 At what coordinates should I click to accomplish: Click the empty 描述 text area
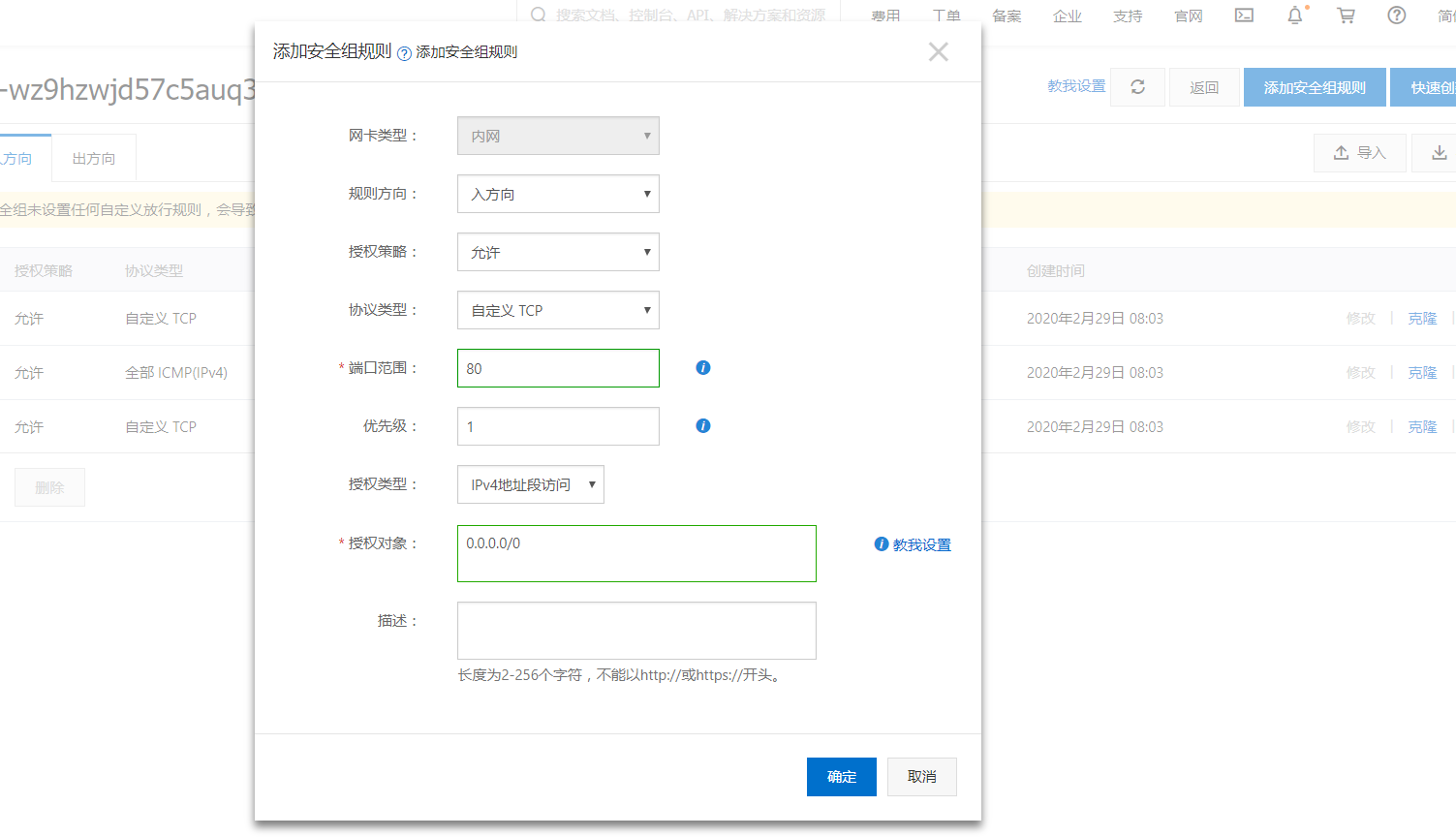(x=636, y=631)
